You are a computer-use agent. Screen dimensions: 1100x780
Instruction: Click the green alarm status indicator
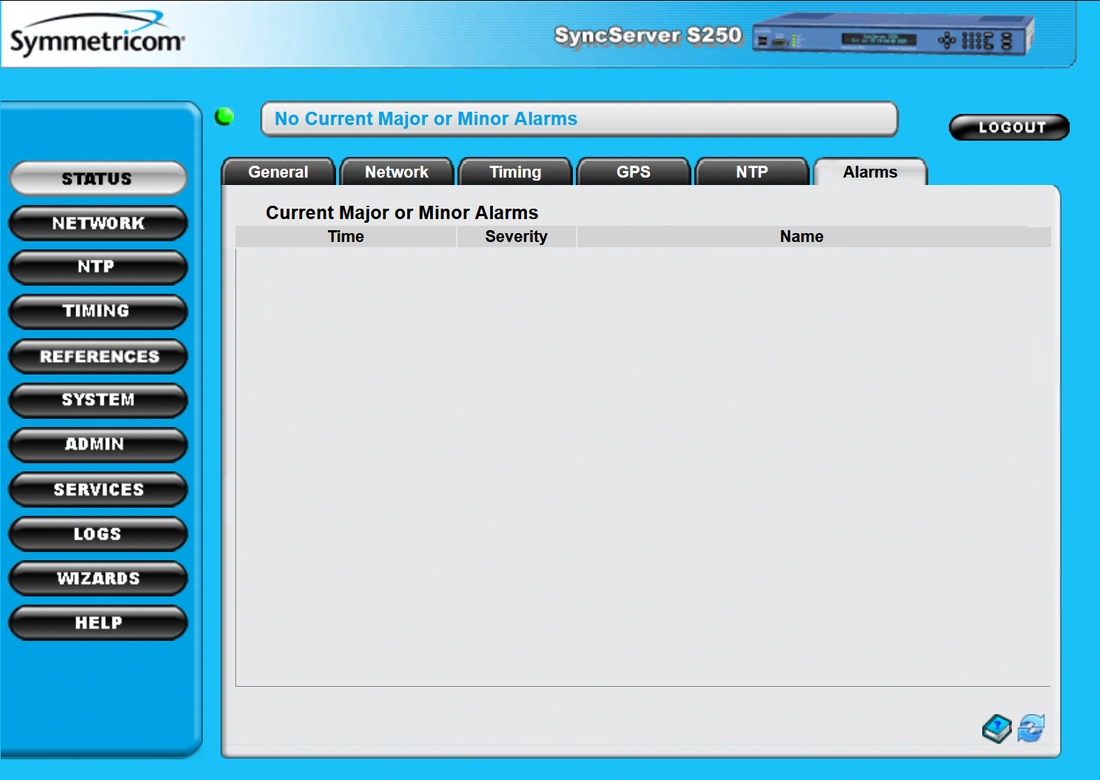224,116
